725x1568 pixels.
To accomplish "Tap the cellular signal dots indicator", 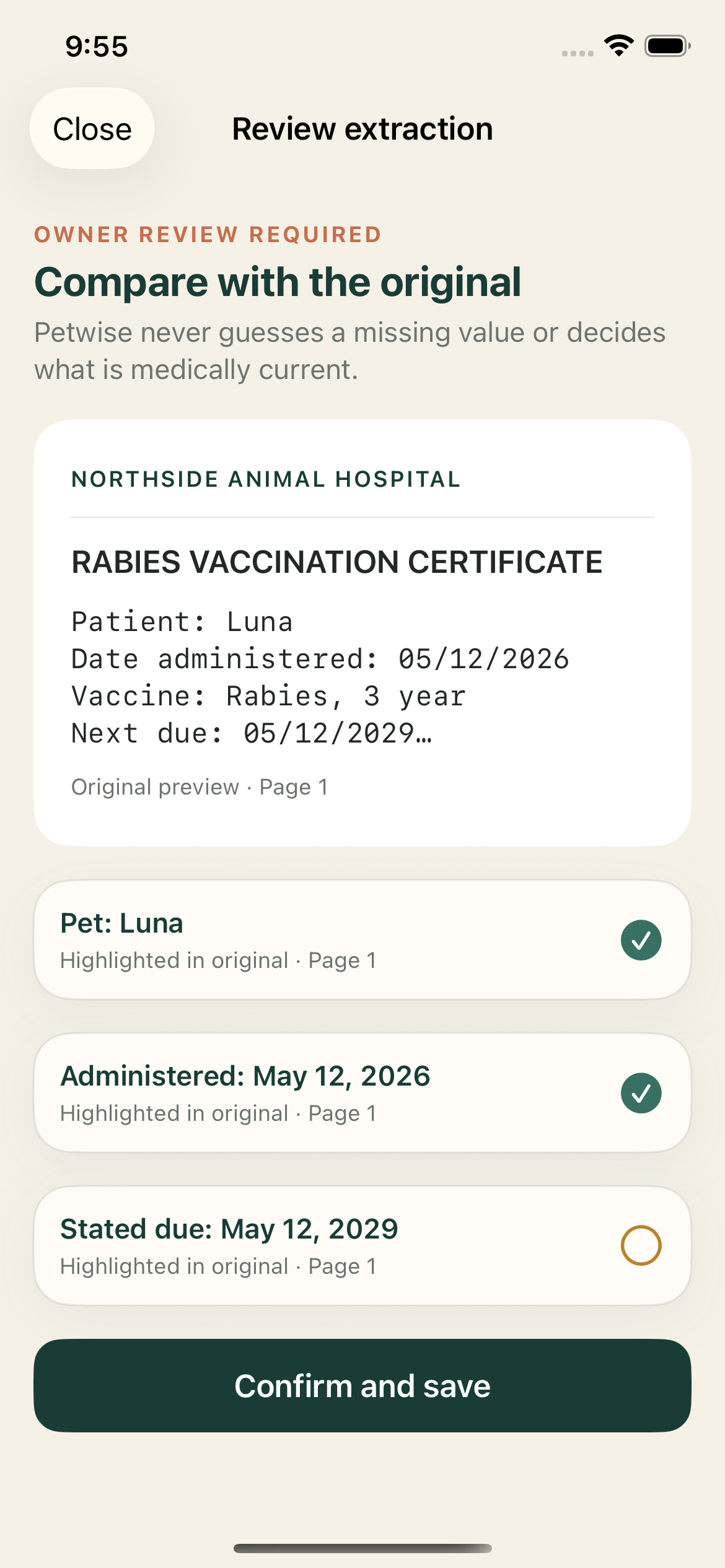I will pos(578,54).
